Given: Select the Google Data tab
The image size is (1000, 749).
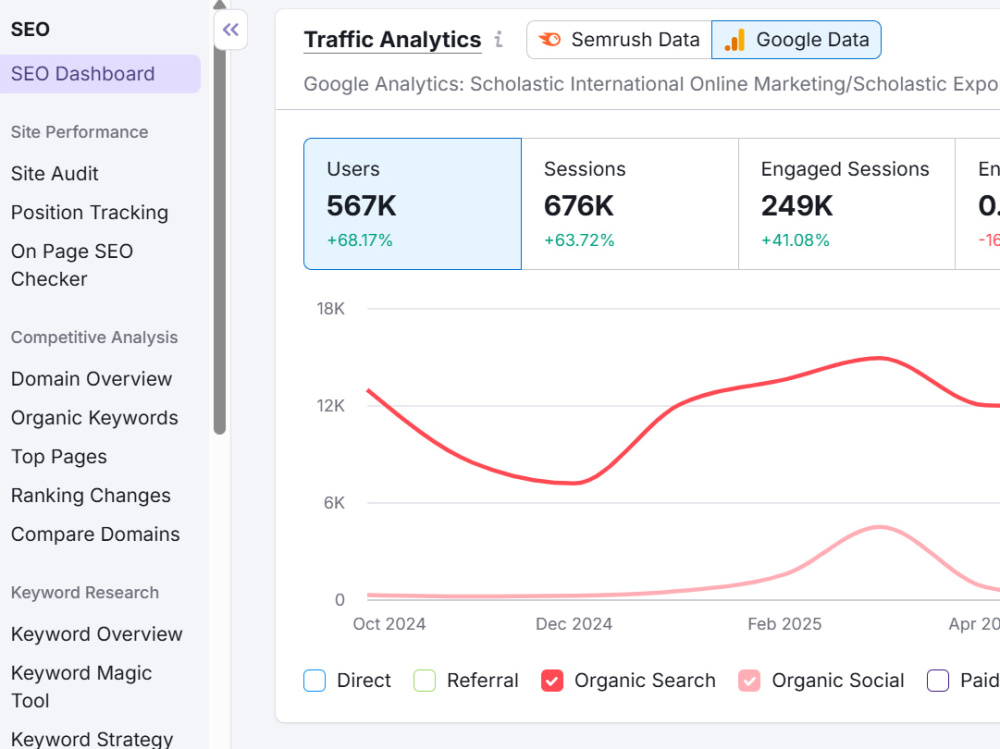Looking at the screenshot, I should click(x=797, y=40).
